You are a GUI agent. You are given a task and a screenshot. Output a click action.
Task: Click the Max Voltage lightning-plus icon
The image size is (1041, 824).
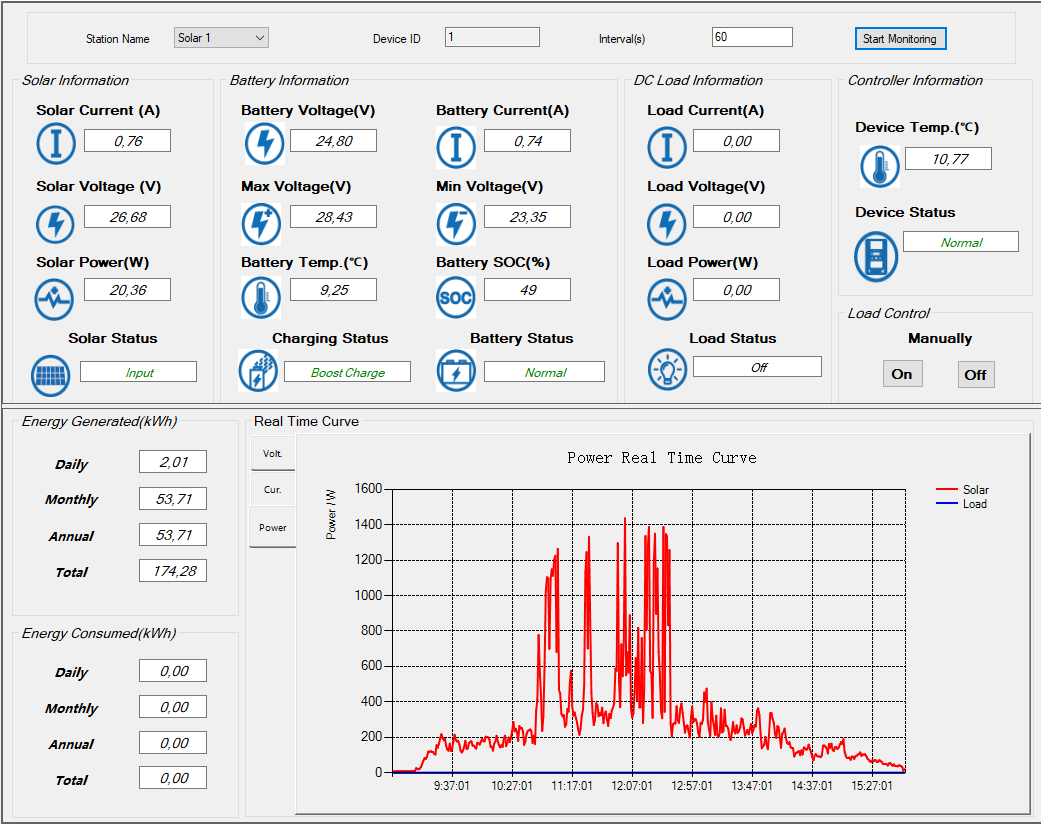tap(261, 224)
